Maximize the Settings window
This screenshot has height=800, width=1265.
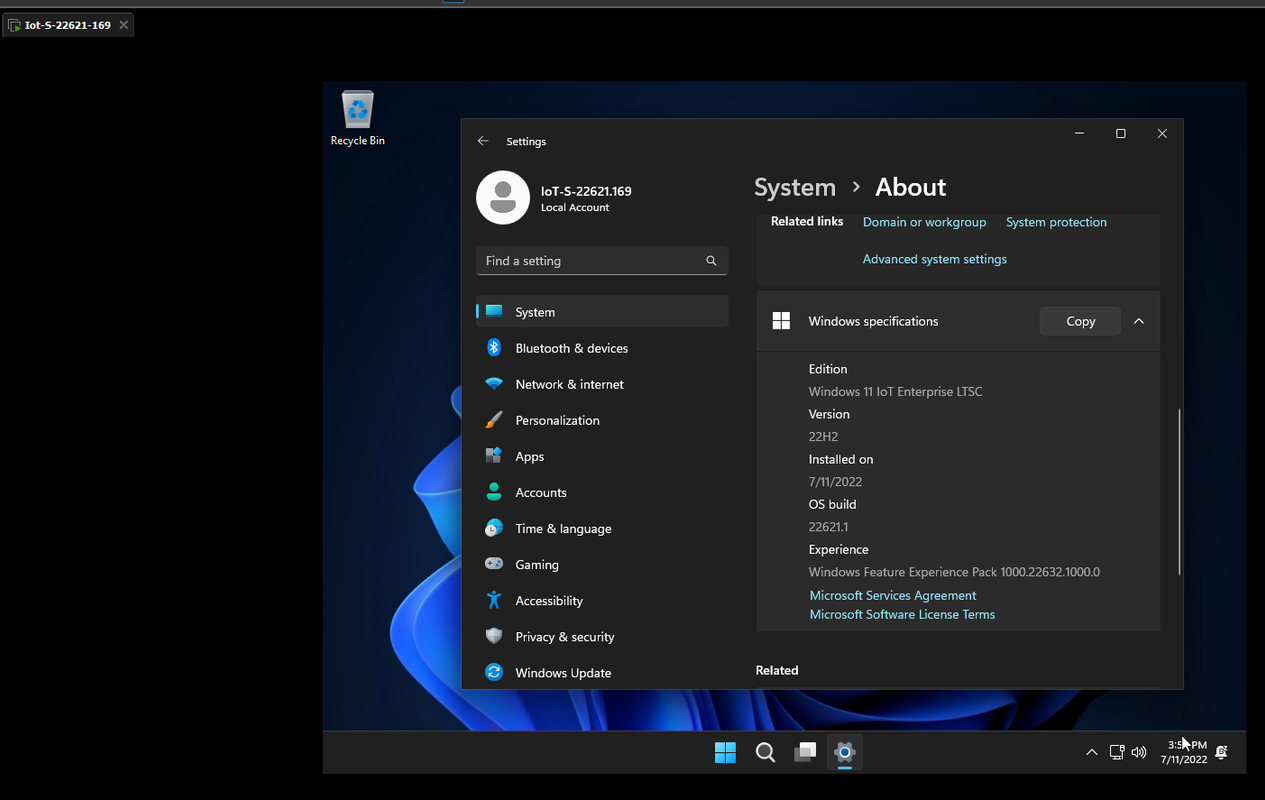click(1121, 134)
